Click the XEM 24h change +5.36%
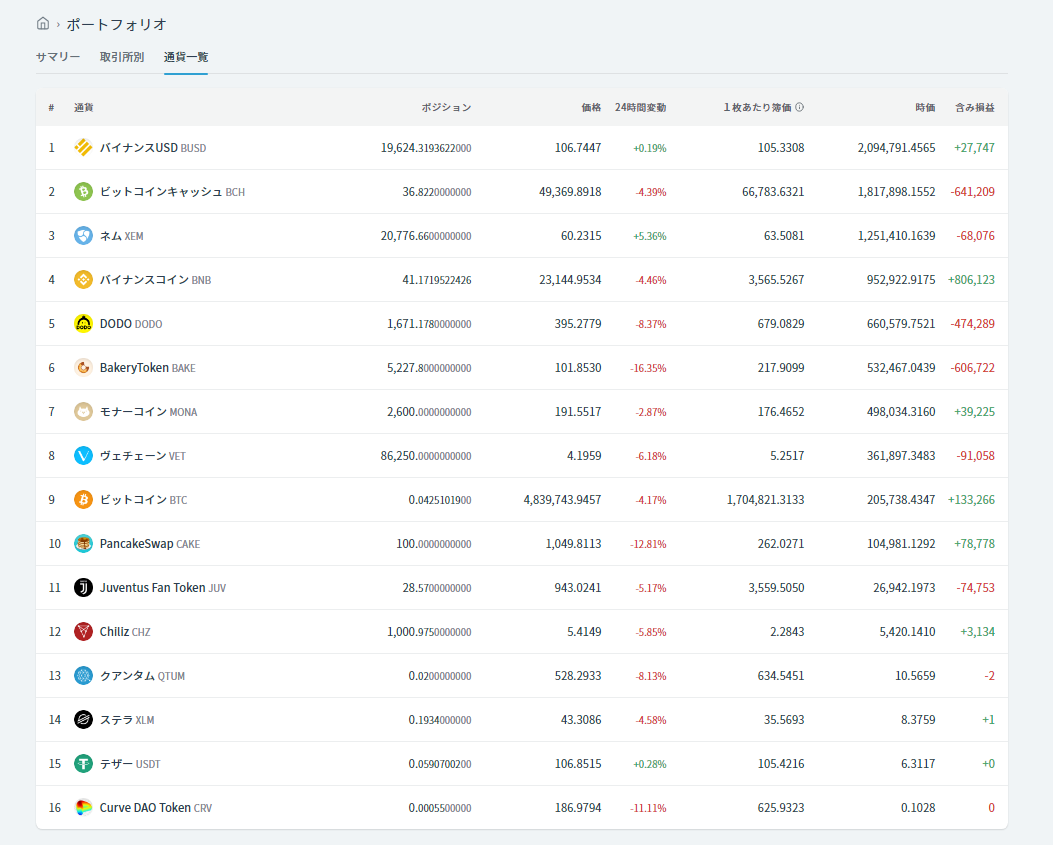The height and width of the screenshot is (845, 1053). pos(649,236)
